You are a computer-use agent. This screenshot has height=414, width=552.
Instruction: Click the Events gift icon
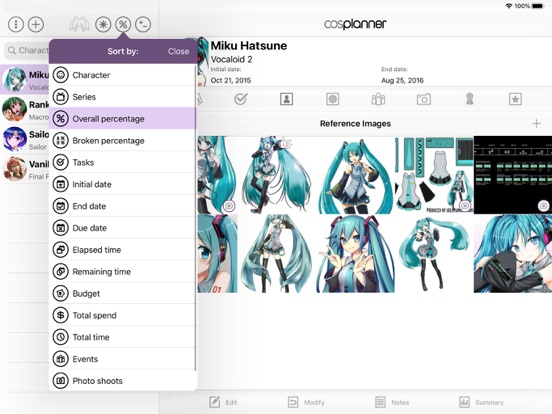click(x=61, y=359)
